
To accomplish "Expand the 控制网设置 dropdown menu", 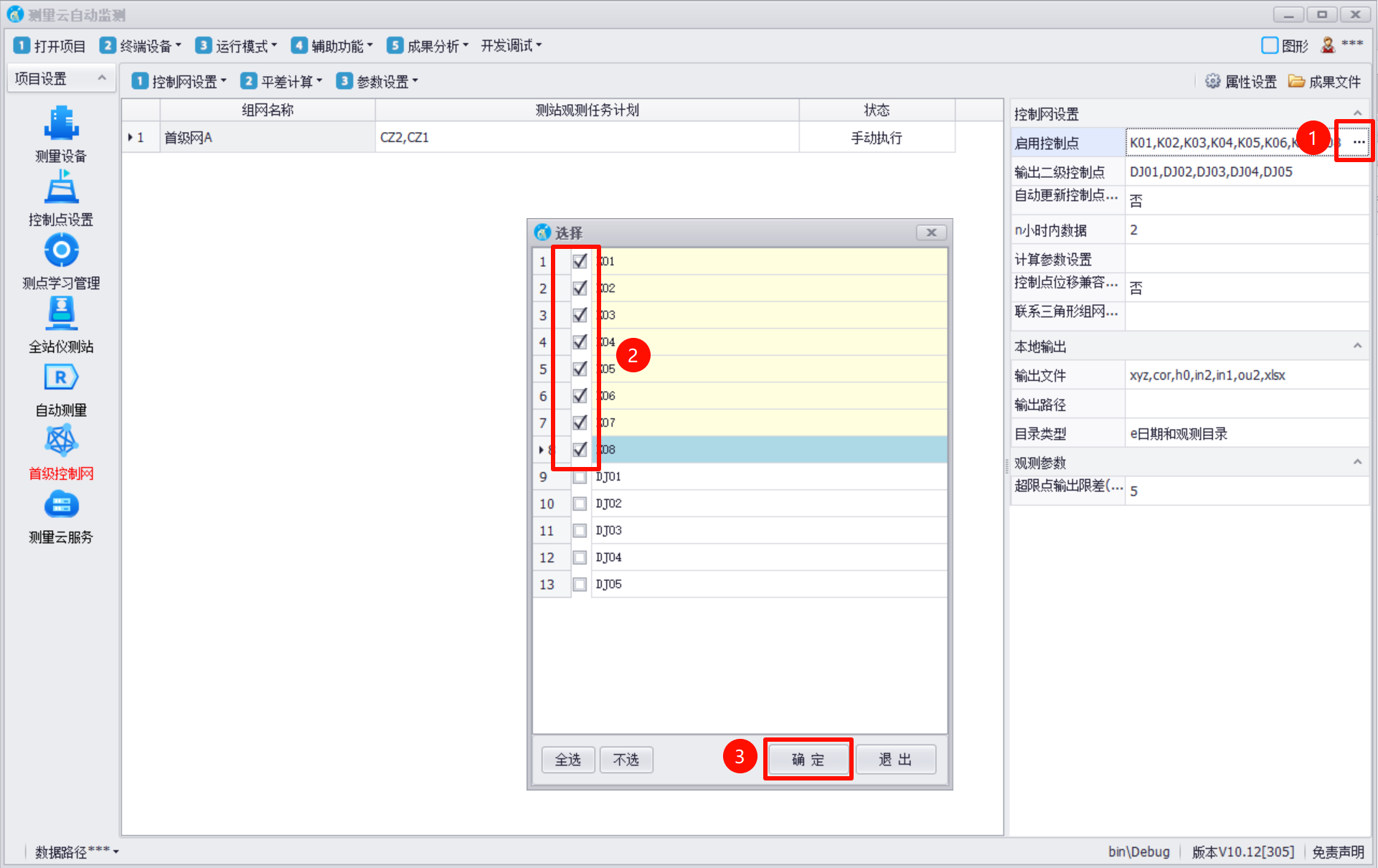I will pyautogui.click(x=179, y=81).
